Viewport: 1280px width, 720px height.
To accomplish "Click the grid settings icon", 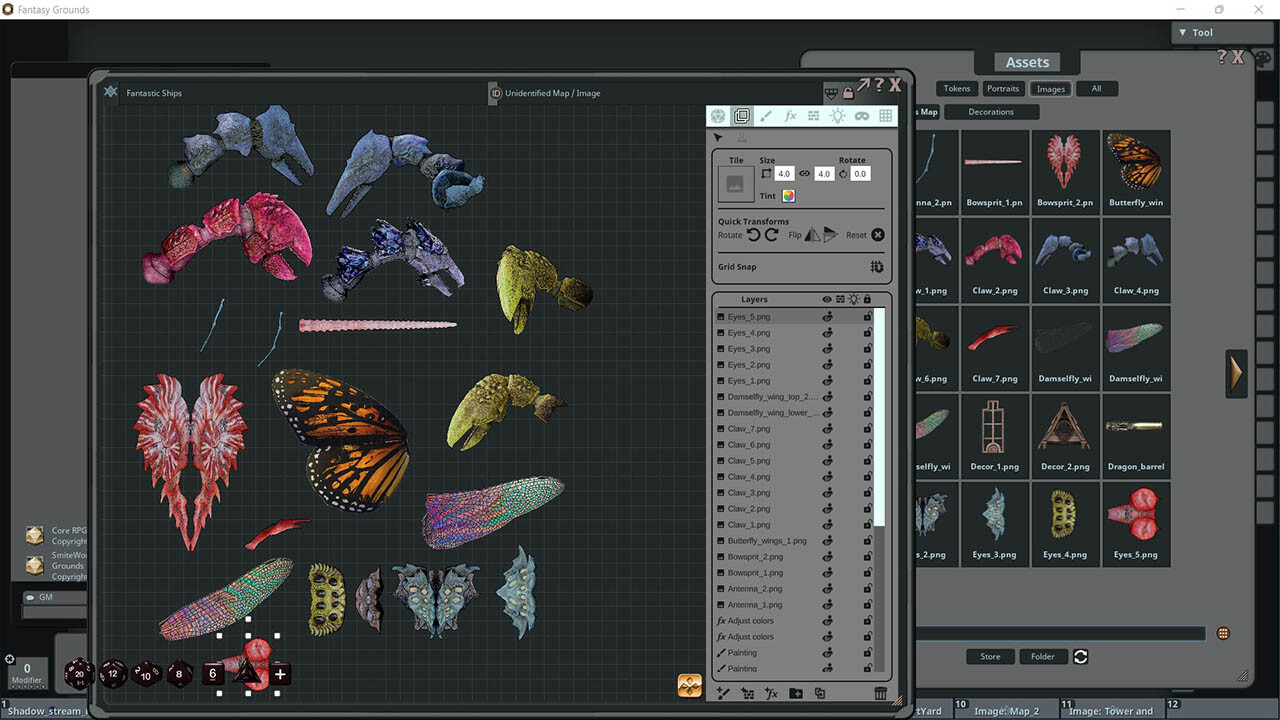I will tap(885, 116).
